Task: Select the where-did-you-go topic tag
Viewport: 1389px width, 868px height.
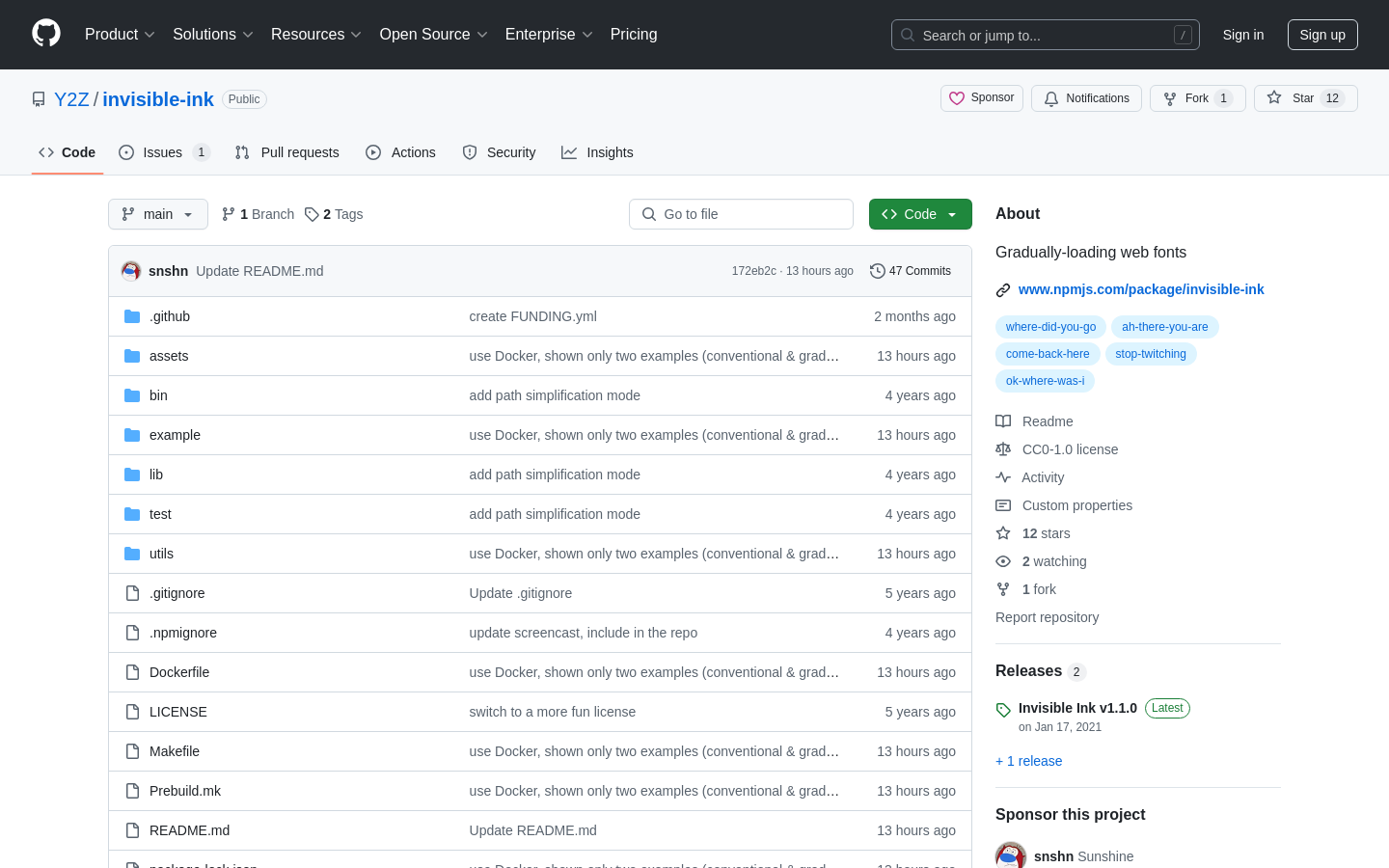Action: point(1050,327)
